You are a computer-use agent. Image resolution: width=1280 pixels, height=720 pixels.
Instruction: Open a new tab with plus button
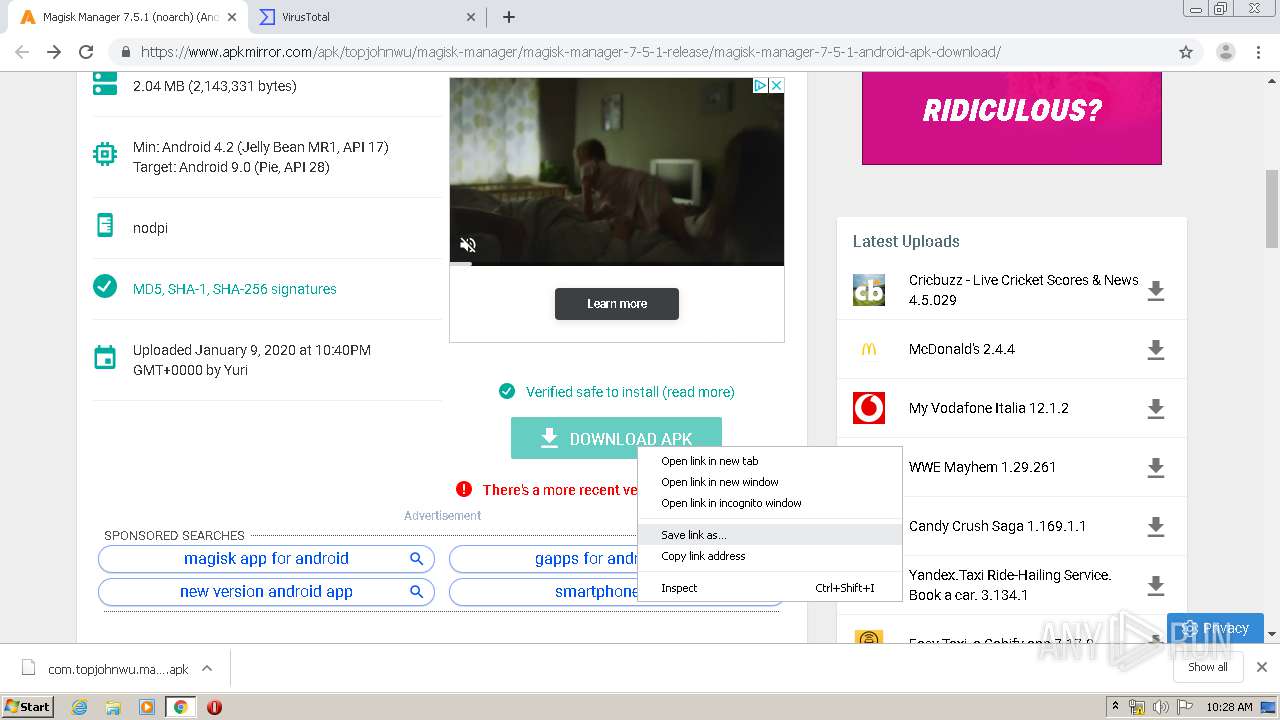click(508, 17)
